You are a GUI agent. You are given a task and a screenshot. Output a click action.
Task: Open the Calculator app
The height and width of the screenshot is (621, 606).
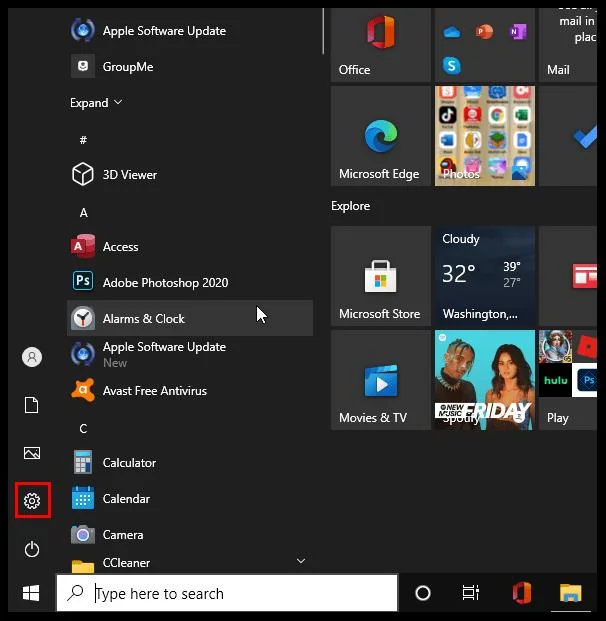coord(190,462)
